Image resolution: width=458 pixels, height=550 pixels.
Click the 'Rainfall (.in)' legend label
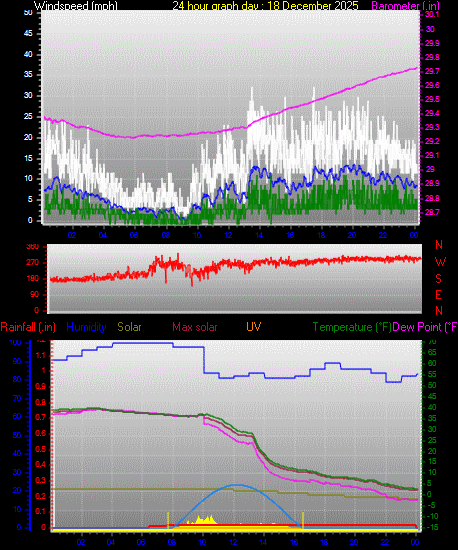point(28,327)
